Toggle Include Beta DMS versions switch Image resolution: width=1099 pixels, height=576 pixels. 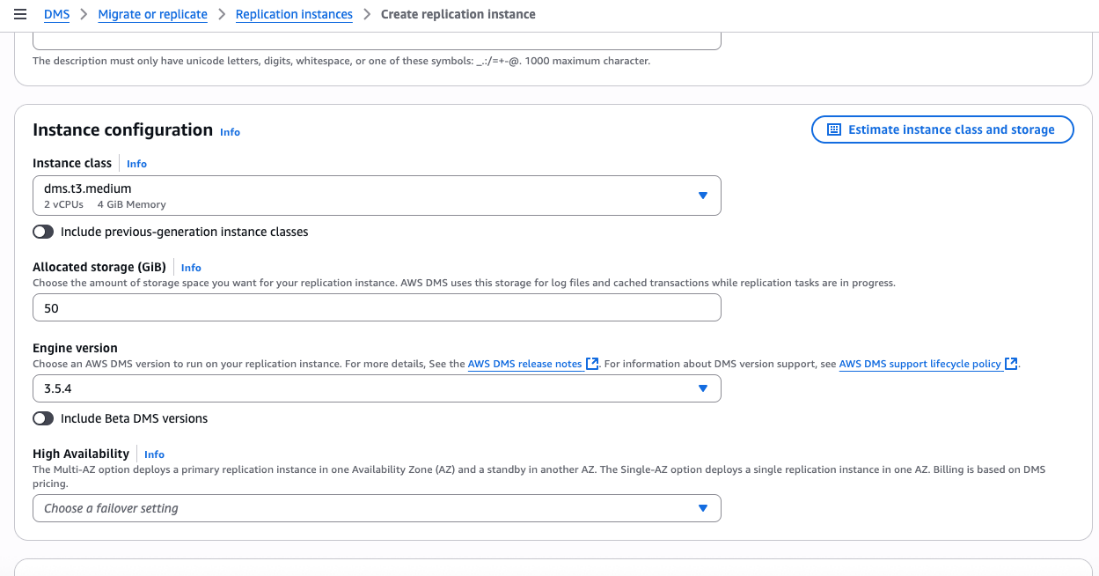(x=43, y=419)
